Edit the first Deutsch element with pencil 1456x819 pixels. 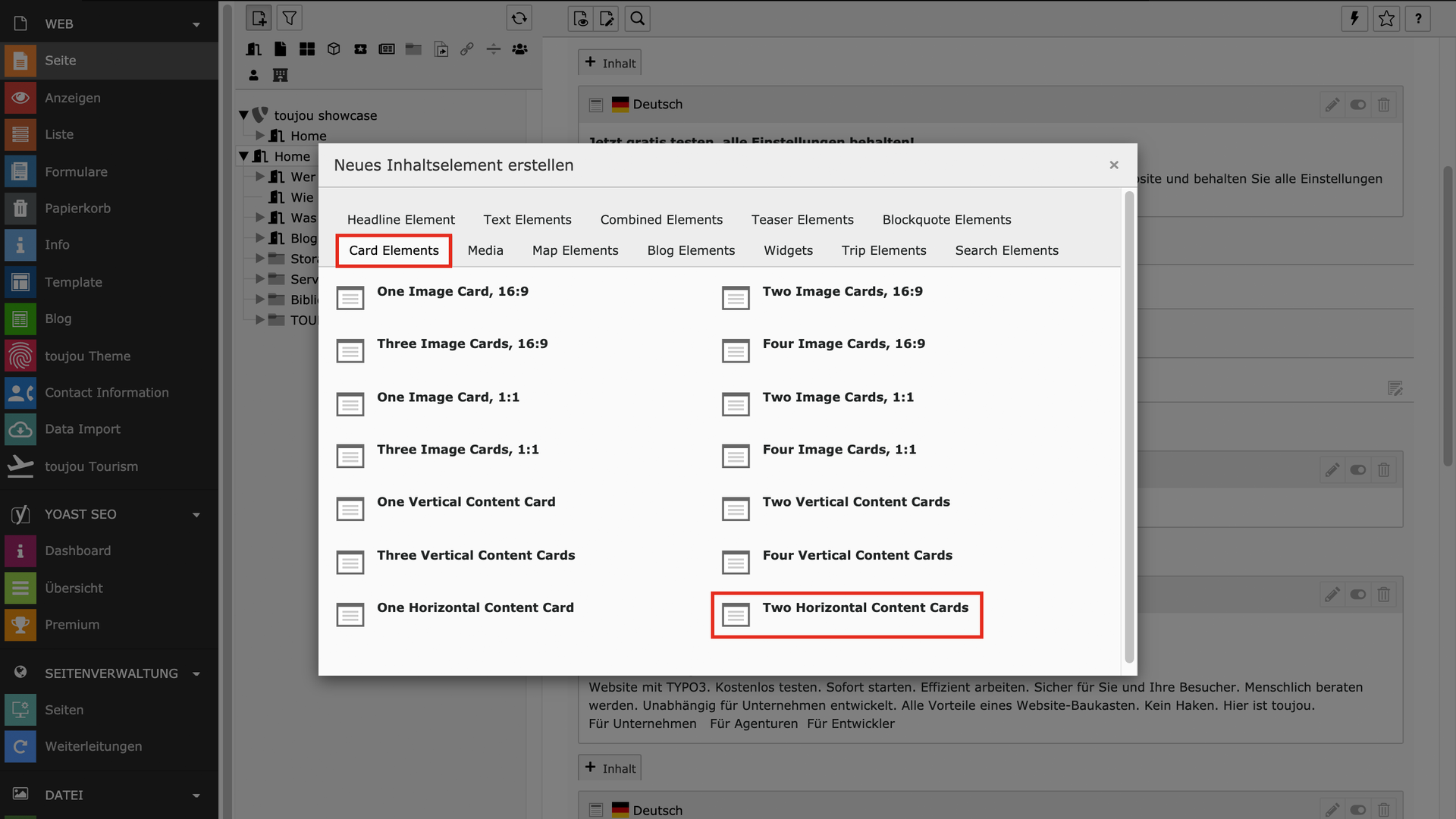(1332, 105)
